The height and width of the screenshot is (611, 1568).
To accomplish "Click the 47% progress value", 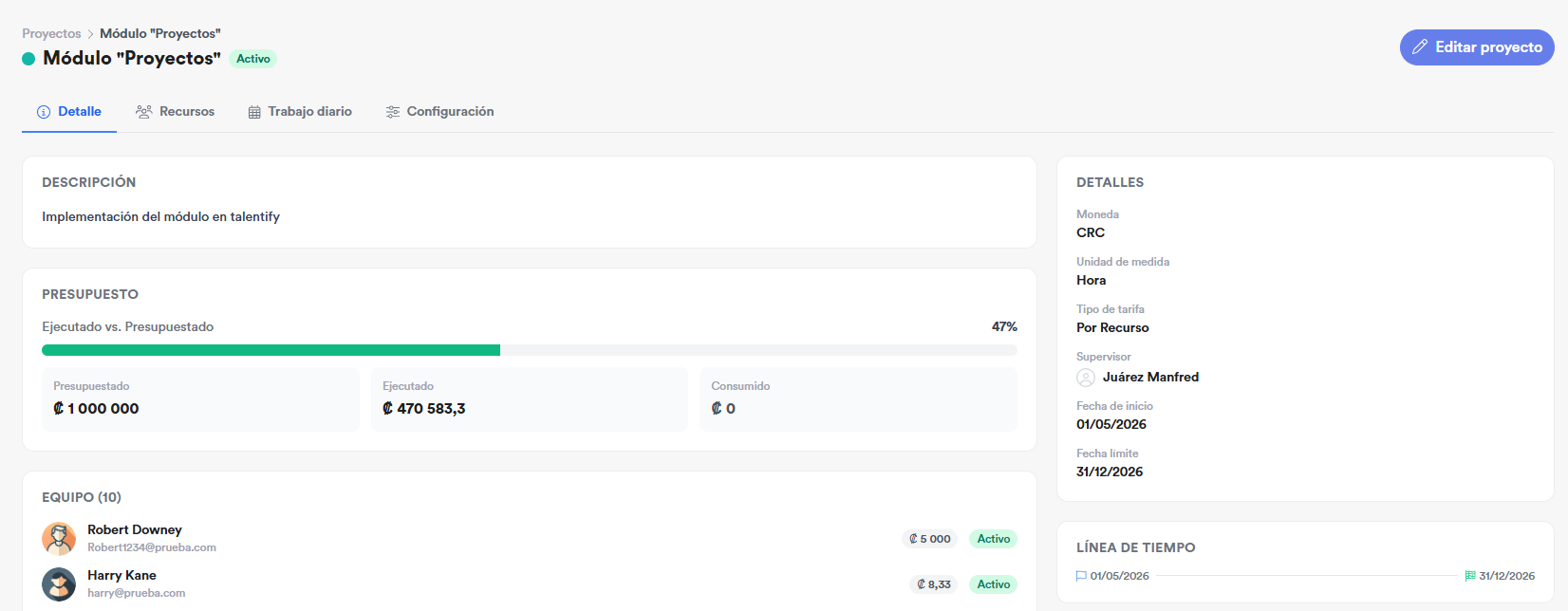I will (1004, 326).
